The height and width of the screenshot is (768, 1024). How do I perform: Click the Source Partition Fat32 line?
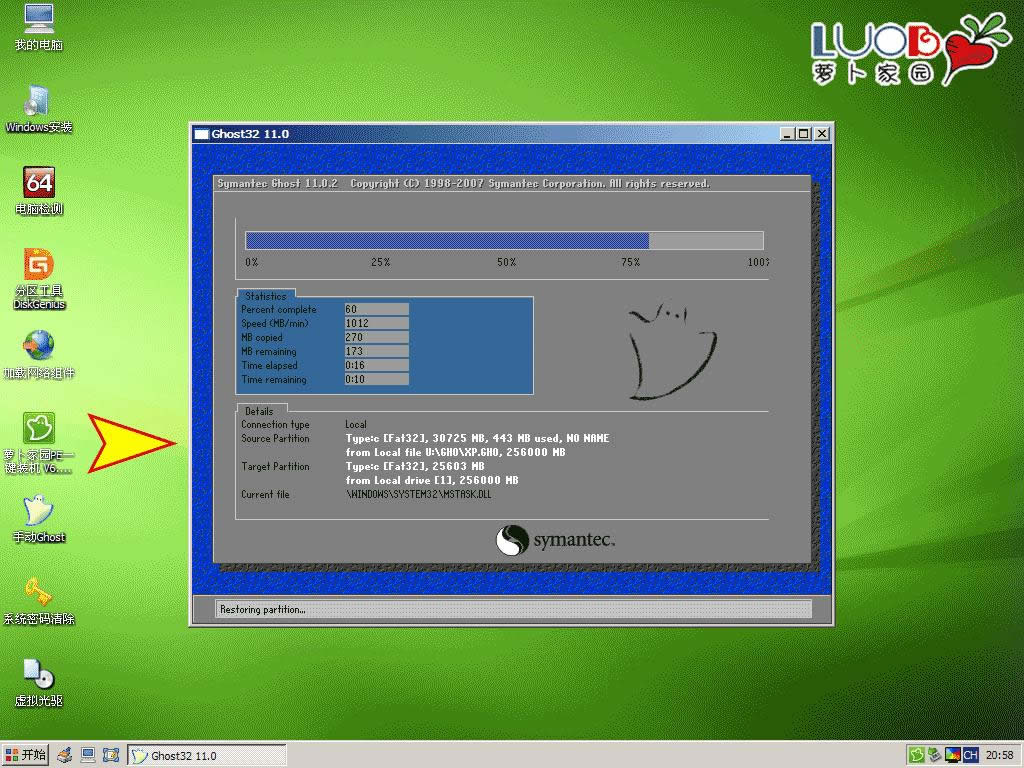pyautogui.click(x=477, y=438)
